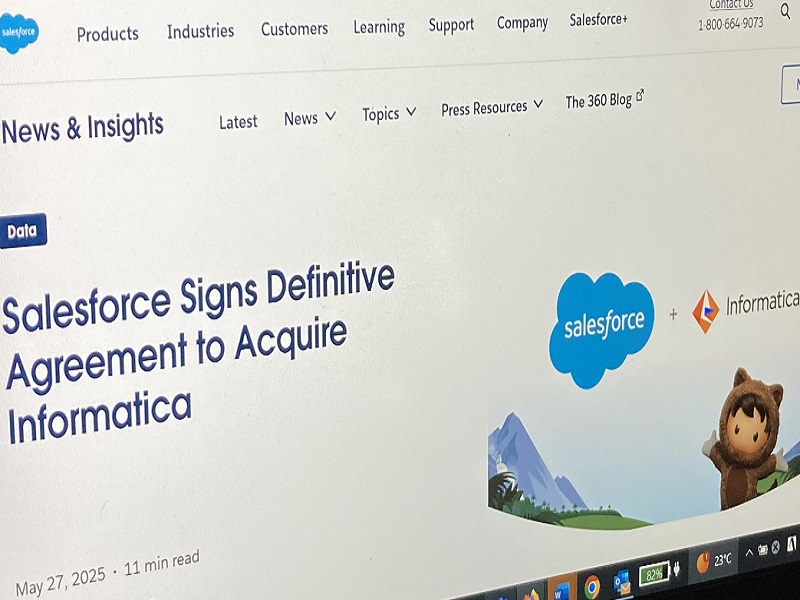Open the Products menu

point(108,34)
